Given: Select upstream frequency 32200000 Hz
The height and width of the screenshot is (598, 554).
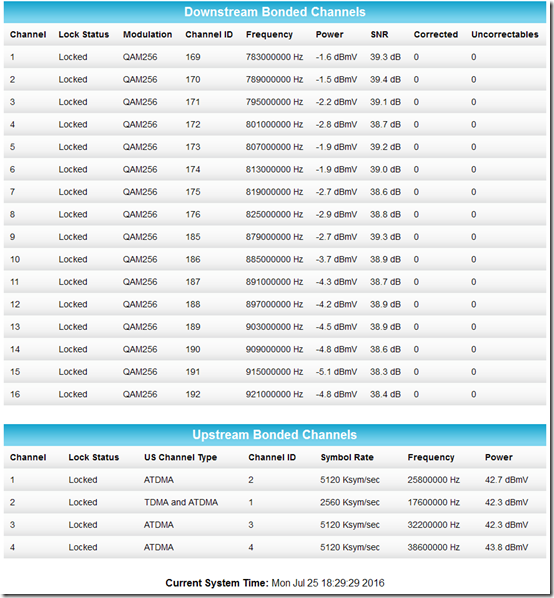Looking at the screenshot, I should point(434,525).
